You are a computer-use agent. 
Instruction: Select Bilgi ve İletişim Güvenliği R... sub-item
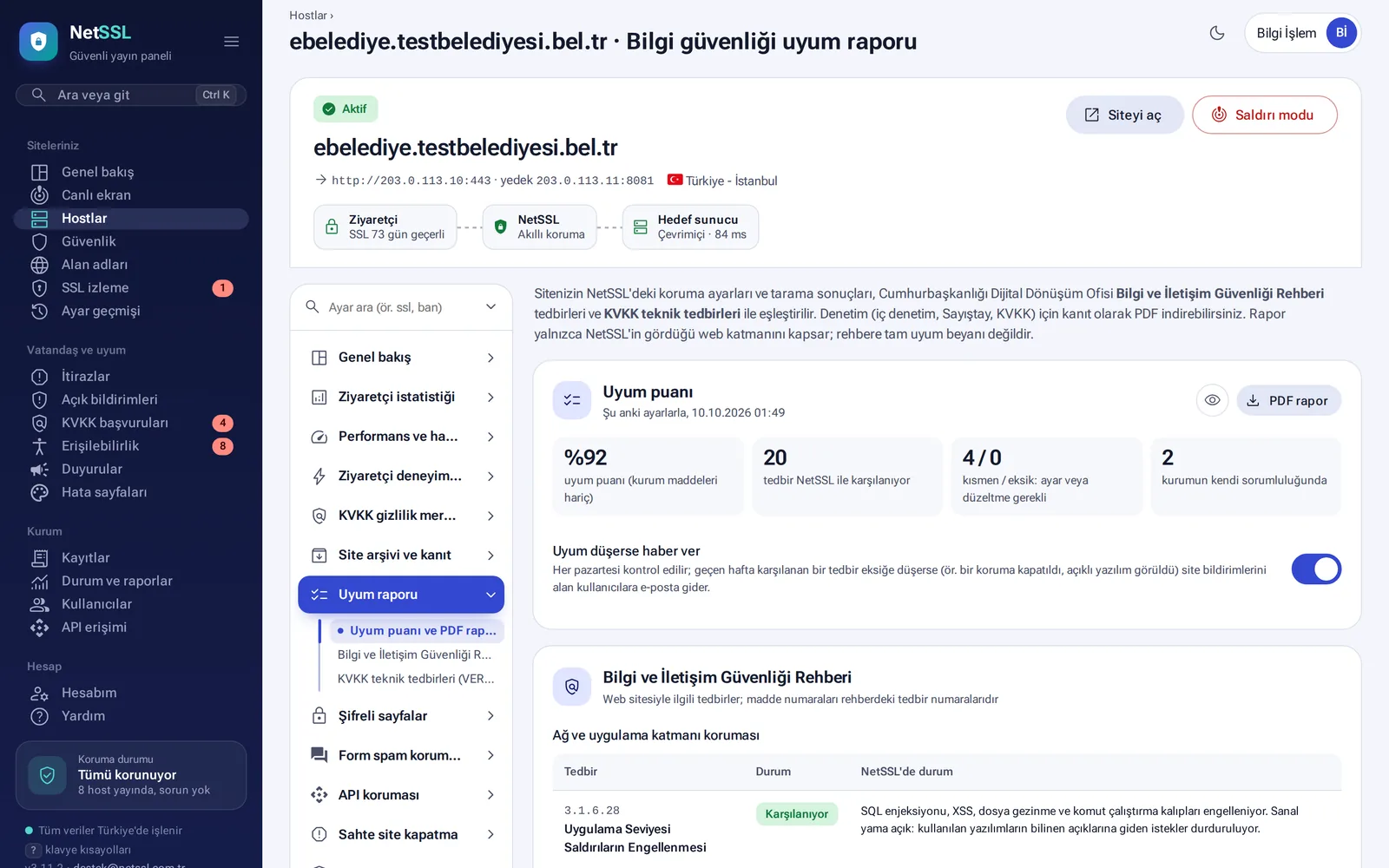(414, 654)
